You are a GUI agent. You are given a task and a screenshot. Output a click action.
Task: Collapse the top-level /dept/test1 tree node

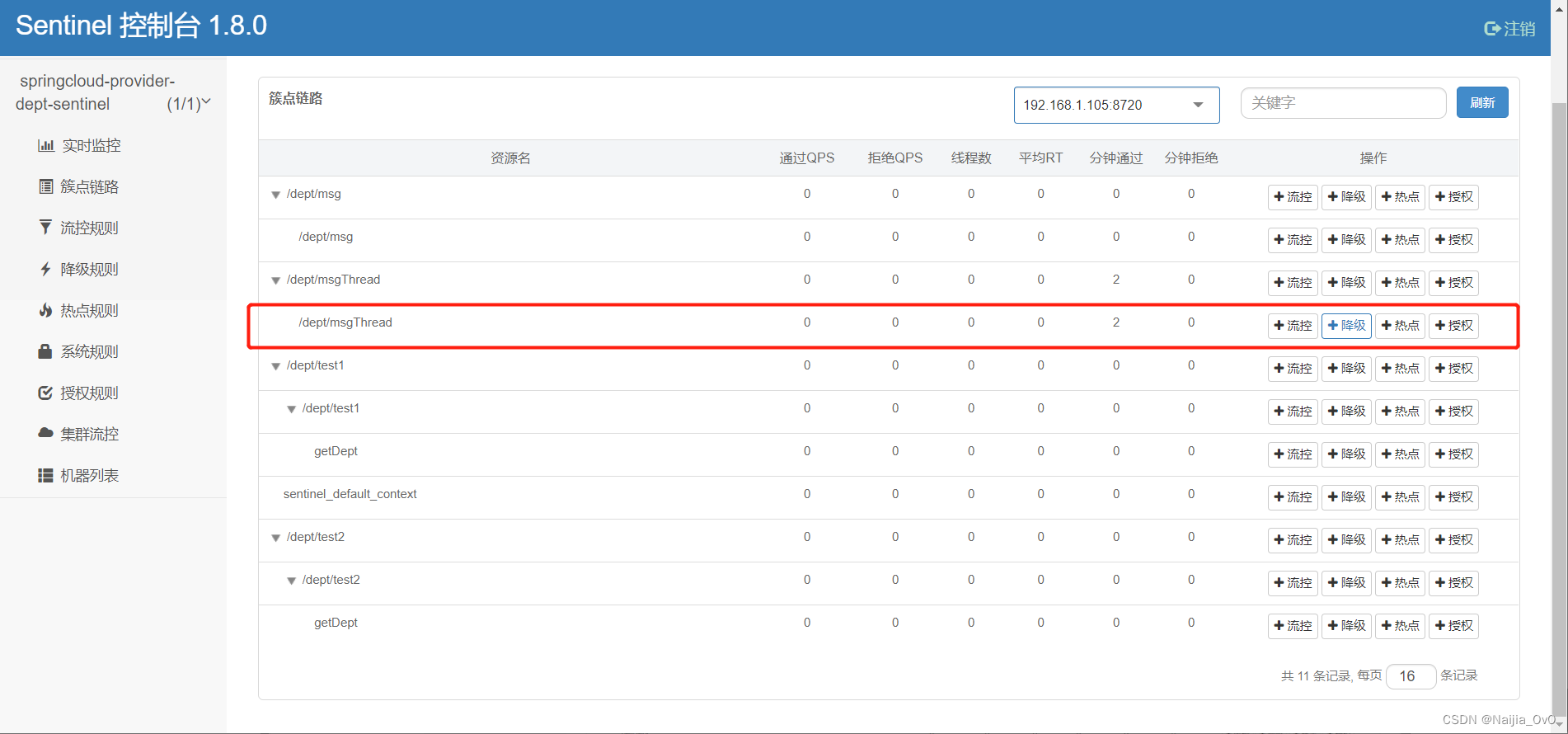click(276, 367)
